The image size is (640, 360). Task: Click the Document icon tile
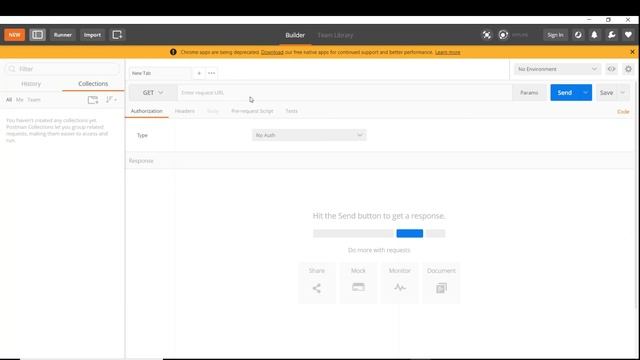(x=441, y=283)
